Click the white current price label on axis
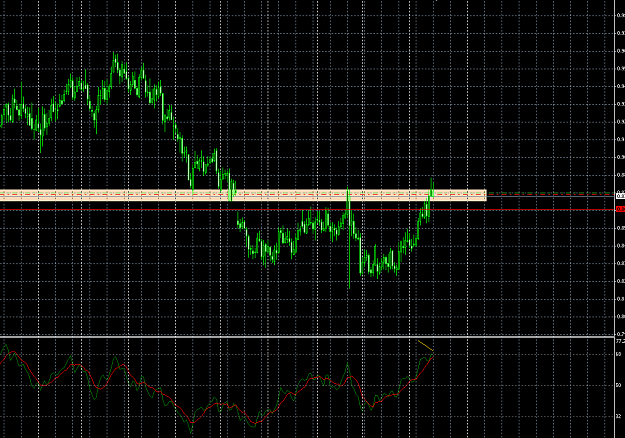Screen dimensions: 625x438 click(x=620, y=196)
